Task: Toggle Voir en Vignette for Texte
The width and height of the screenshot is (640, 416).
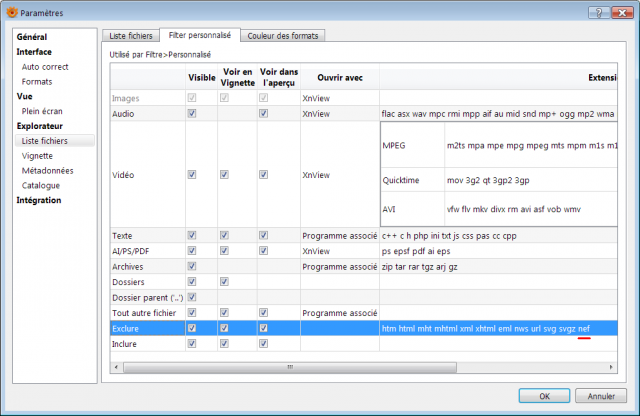Action: click(x=224, y=235)
